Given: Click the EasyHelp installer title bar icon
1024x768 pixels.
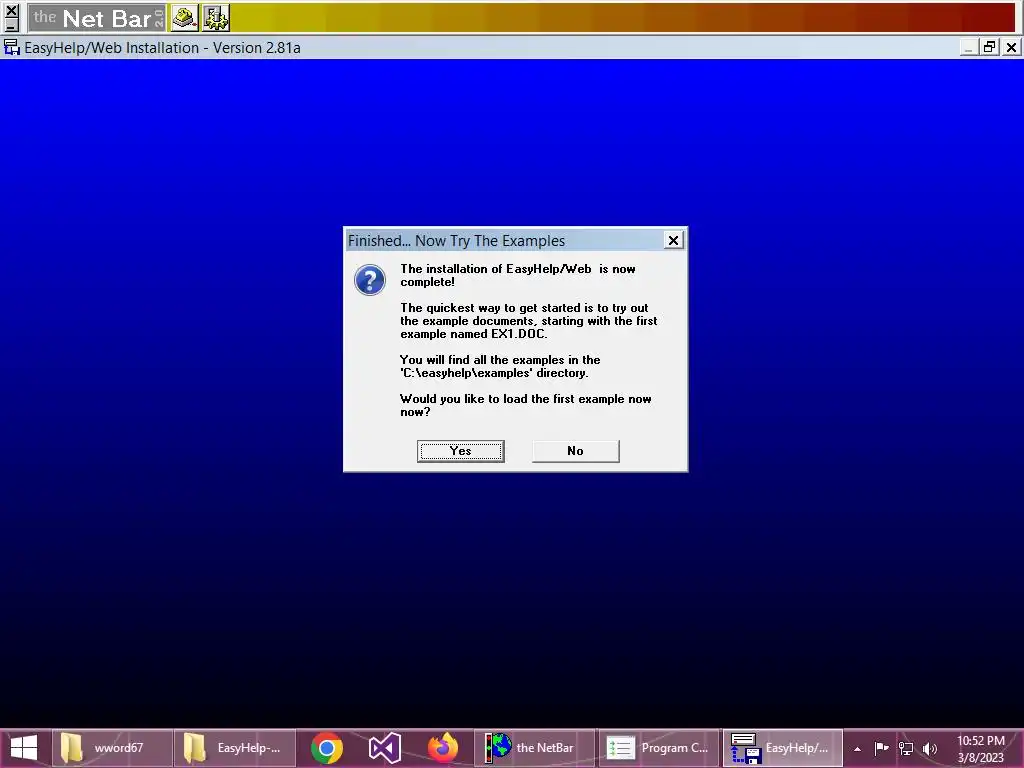Looking at the screenshot, I should (12, 48).
